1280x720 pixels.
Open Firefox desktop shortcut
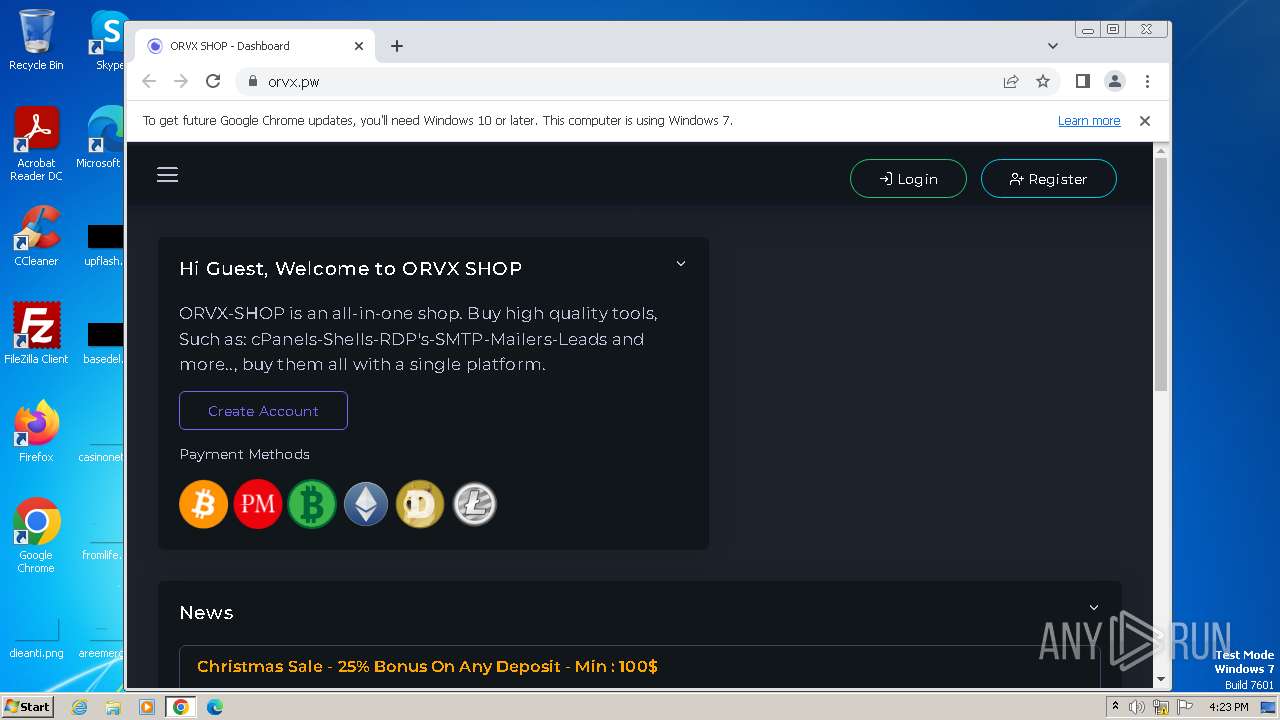[x=36, y=432]
